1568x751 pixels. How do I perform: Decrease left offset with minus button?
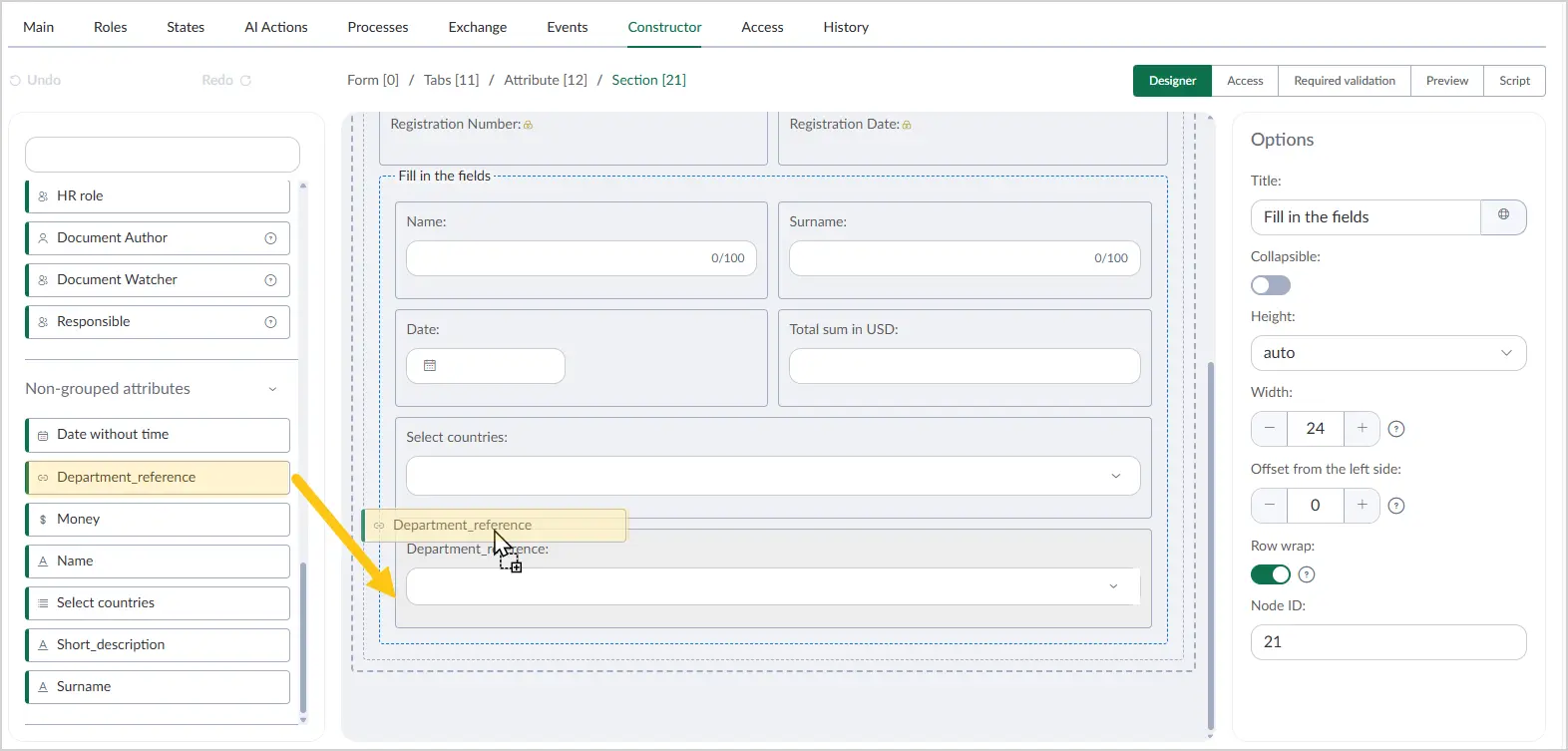(x=1269, y=505)
